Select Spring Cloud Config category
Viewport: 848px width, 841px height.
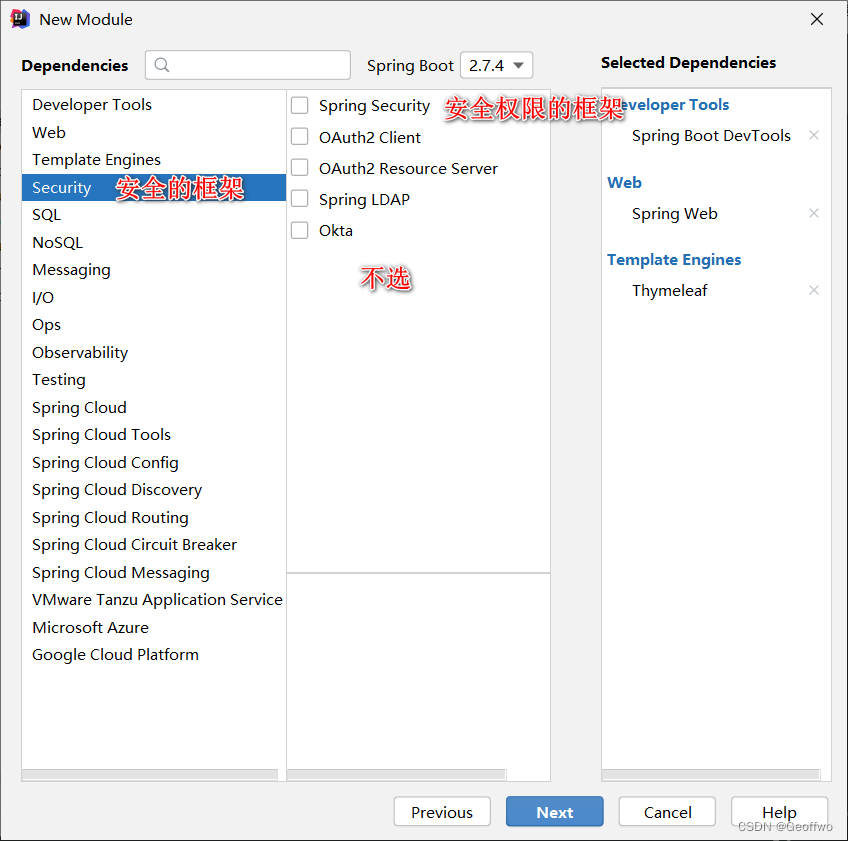click(154, 462)
